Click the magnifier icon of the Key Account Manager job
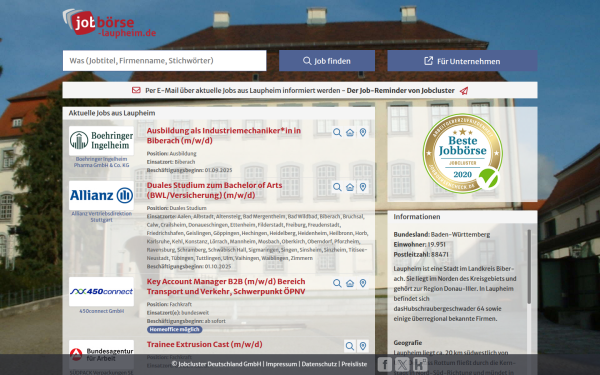Viewport: 600px width, 375px height. pyautogui.click(x=337, y=283)
